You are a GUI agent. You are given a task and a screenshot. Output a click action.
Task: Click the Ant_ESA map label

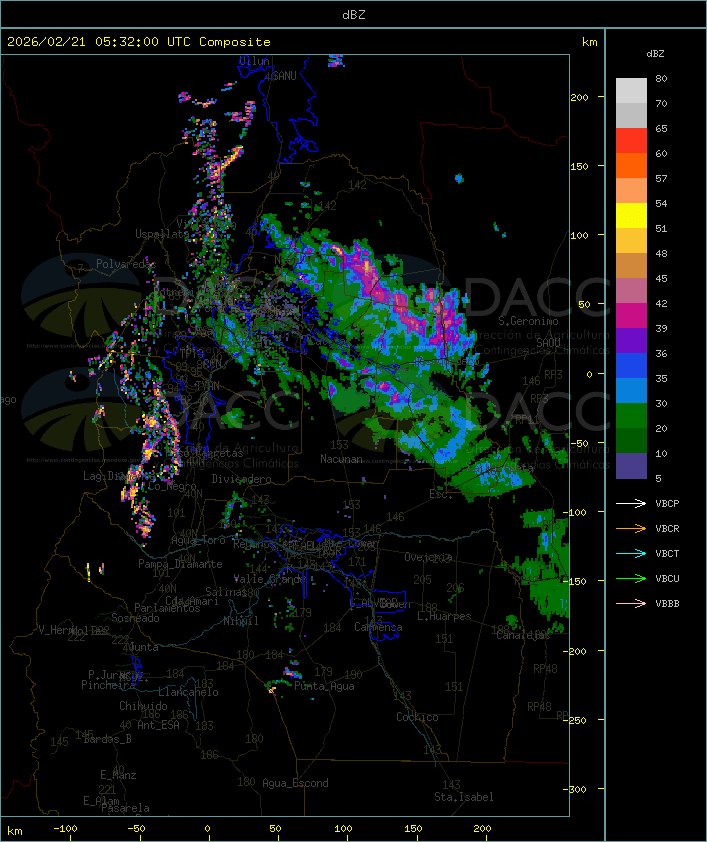158,725
